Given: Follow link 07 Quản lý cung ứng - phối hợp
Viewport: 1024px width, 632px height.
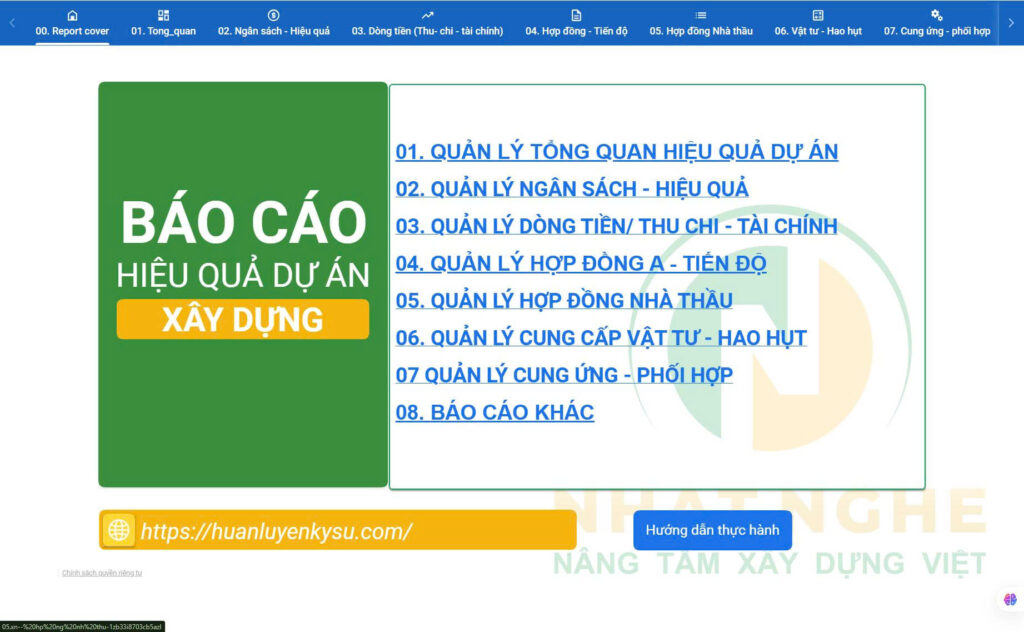Looking at the screenshot, I should pyautogui.click(x=564, y=375).
